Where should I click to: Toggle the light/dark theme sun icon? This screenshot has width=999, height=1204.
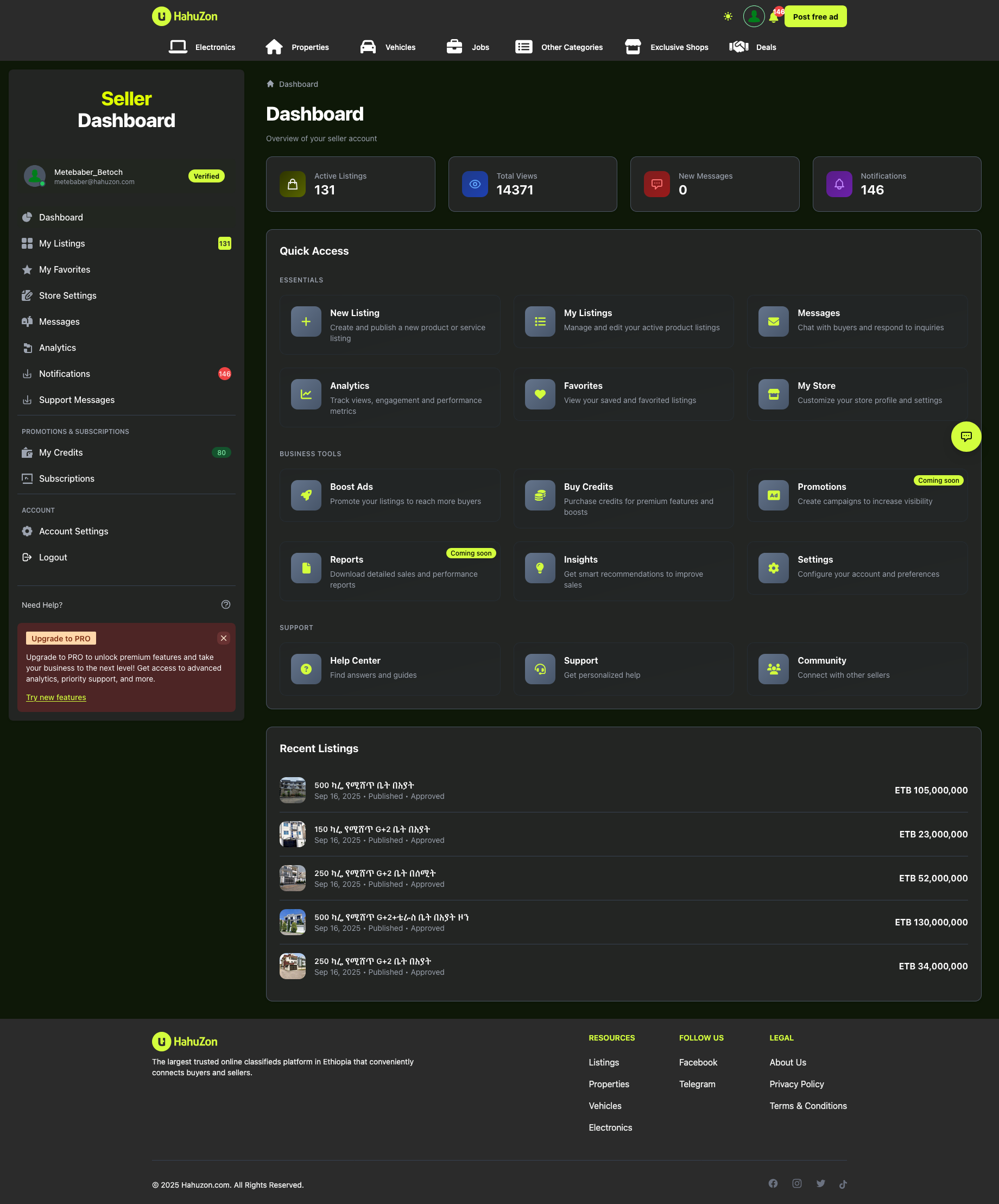(x=728, y=17)
